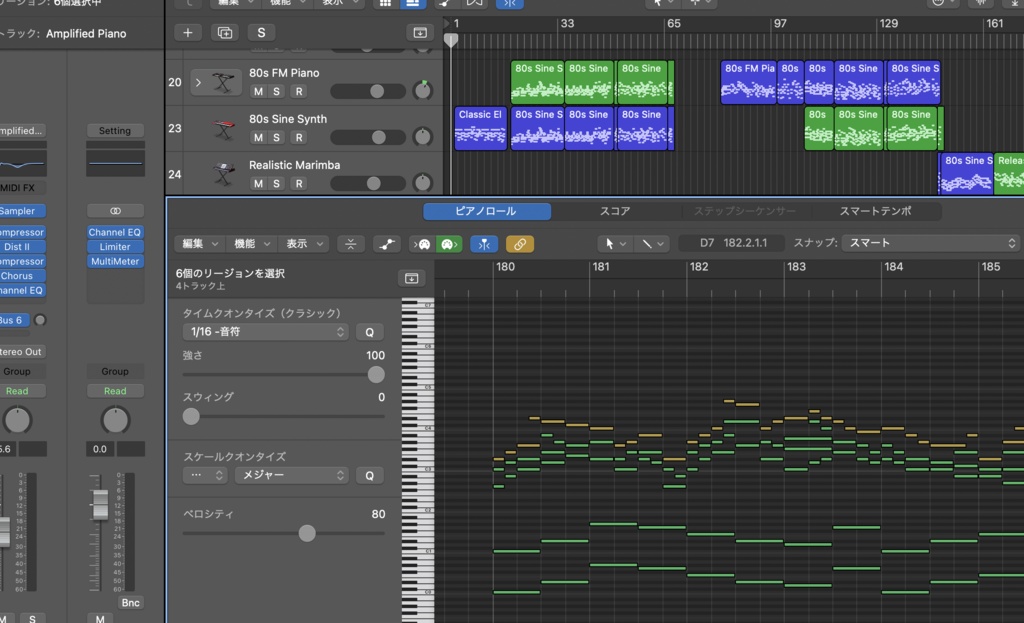Click the 80s Sine Synth pan knob

[423, 136]
